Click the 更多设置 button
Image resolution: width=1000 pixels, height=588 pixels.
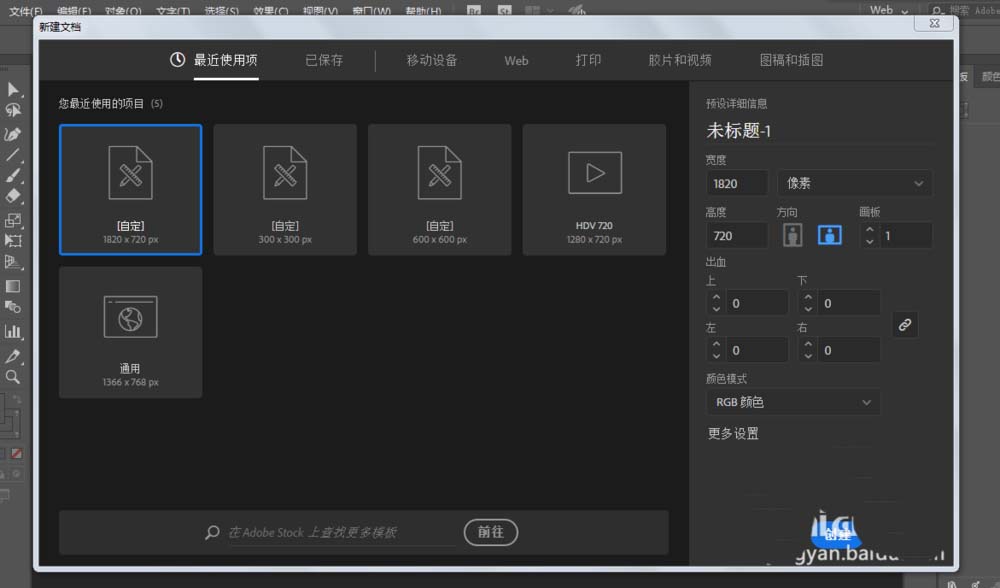tap(733, 434)
